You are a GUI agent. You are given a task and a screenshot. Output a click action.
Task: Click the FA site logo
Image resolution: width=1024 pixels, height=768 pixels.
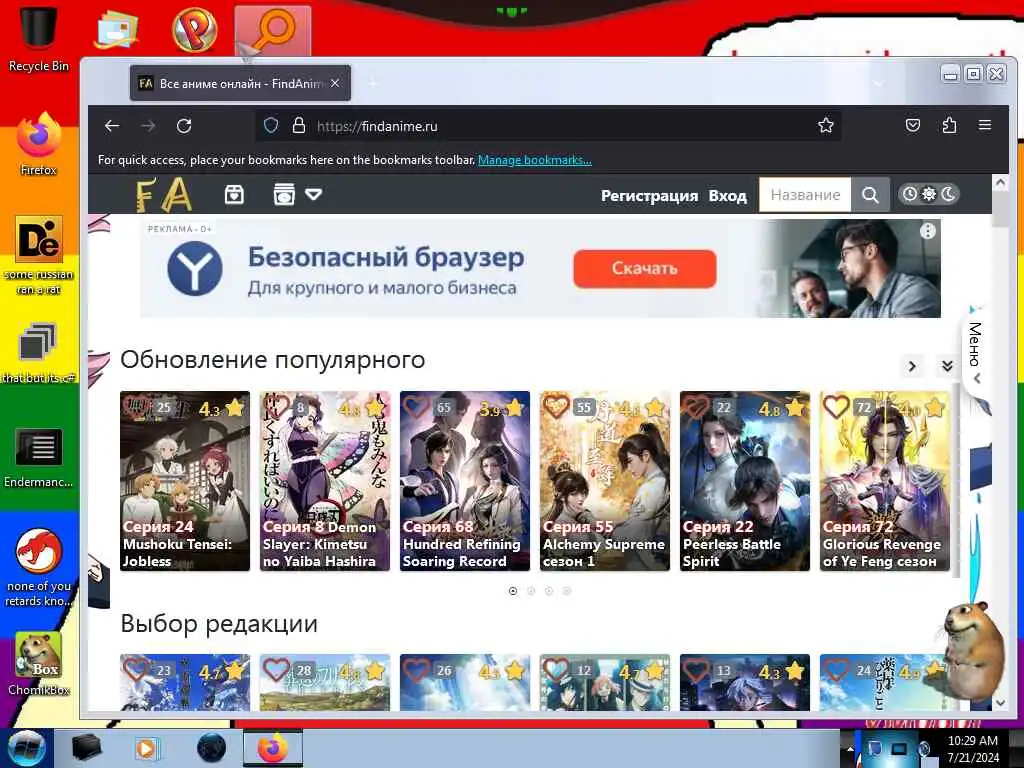point(164,195)
